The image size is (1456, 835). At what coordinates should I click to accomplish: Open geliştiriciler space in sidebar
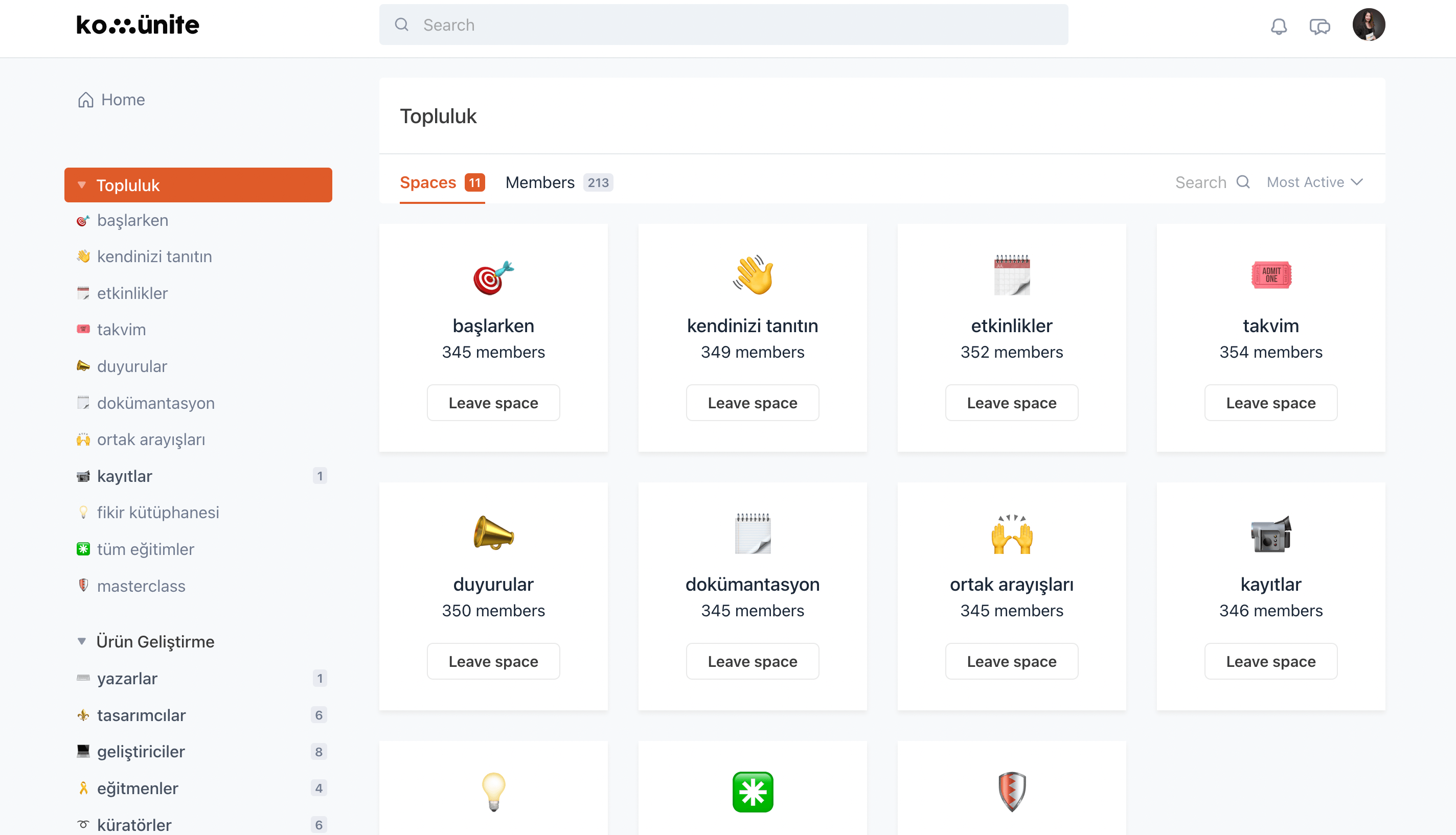(x=141, y=751)
